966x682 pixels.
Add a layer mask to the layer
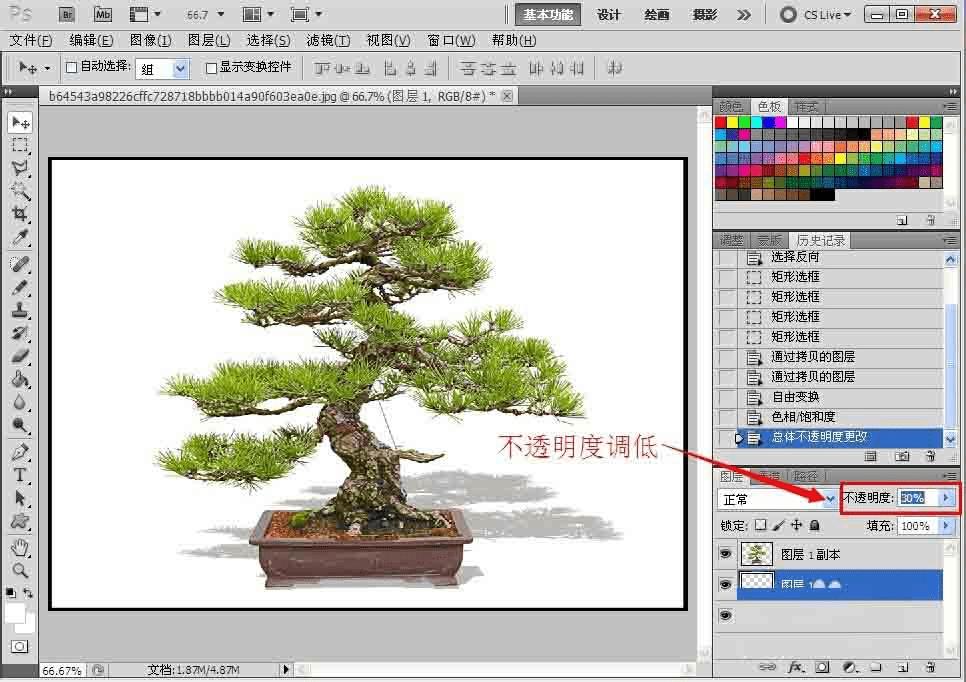pos(822,667)
